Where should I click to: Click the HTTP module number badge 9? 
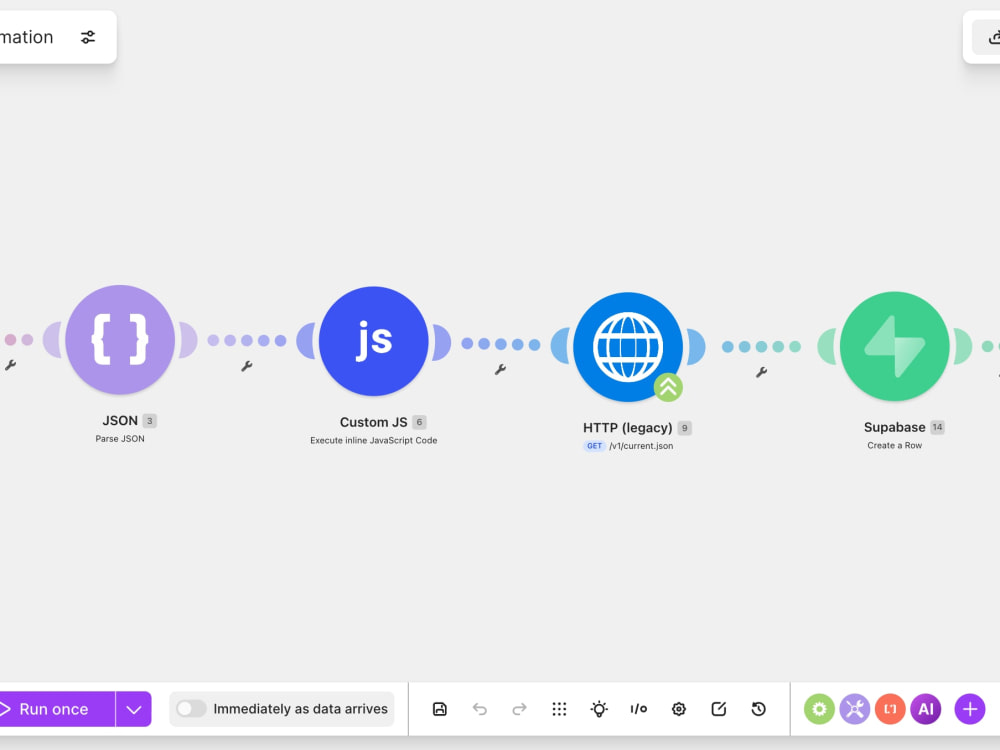684,428
